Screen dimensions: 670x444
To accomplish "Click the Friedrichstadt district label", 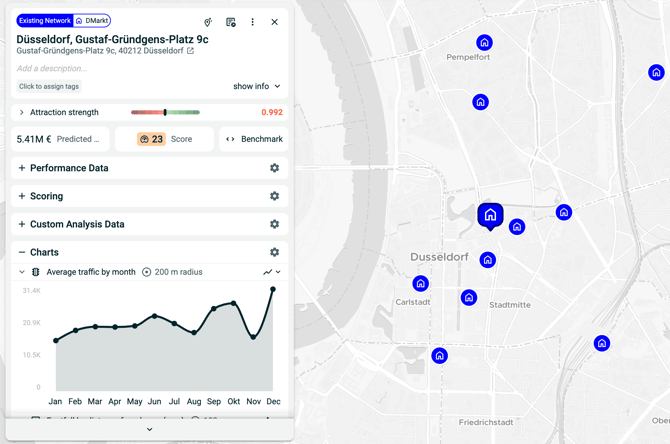I will tap(486, 422).
